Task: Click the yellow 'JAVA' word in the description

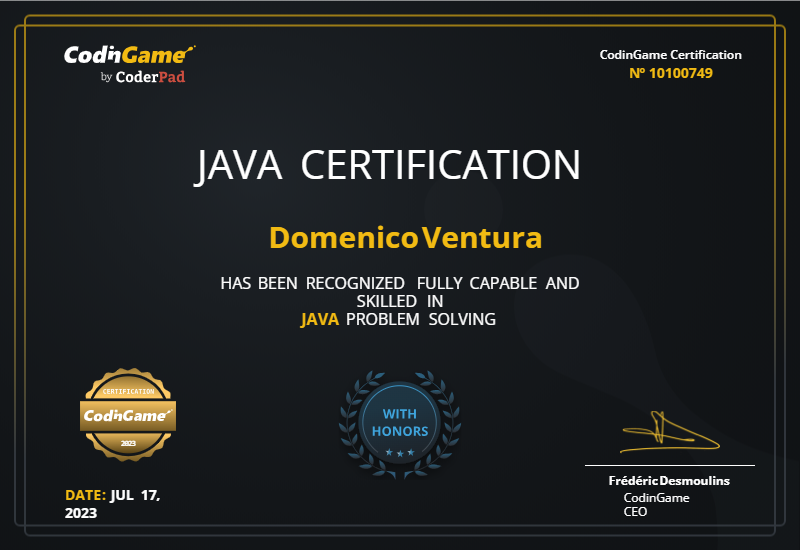Action: [x=320, y=320]
